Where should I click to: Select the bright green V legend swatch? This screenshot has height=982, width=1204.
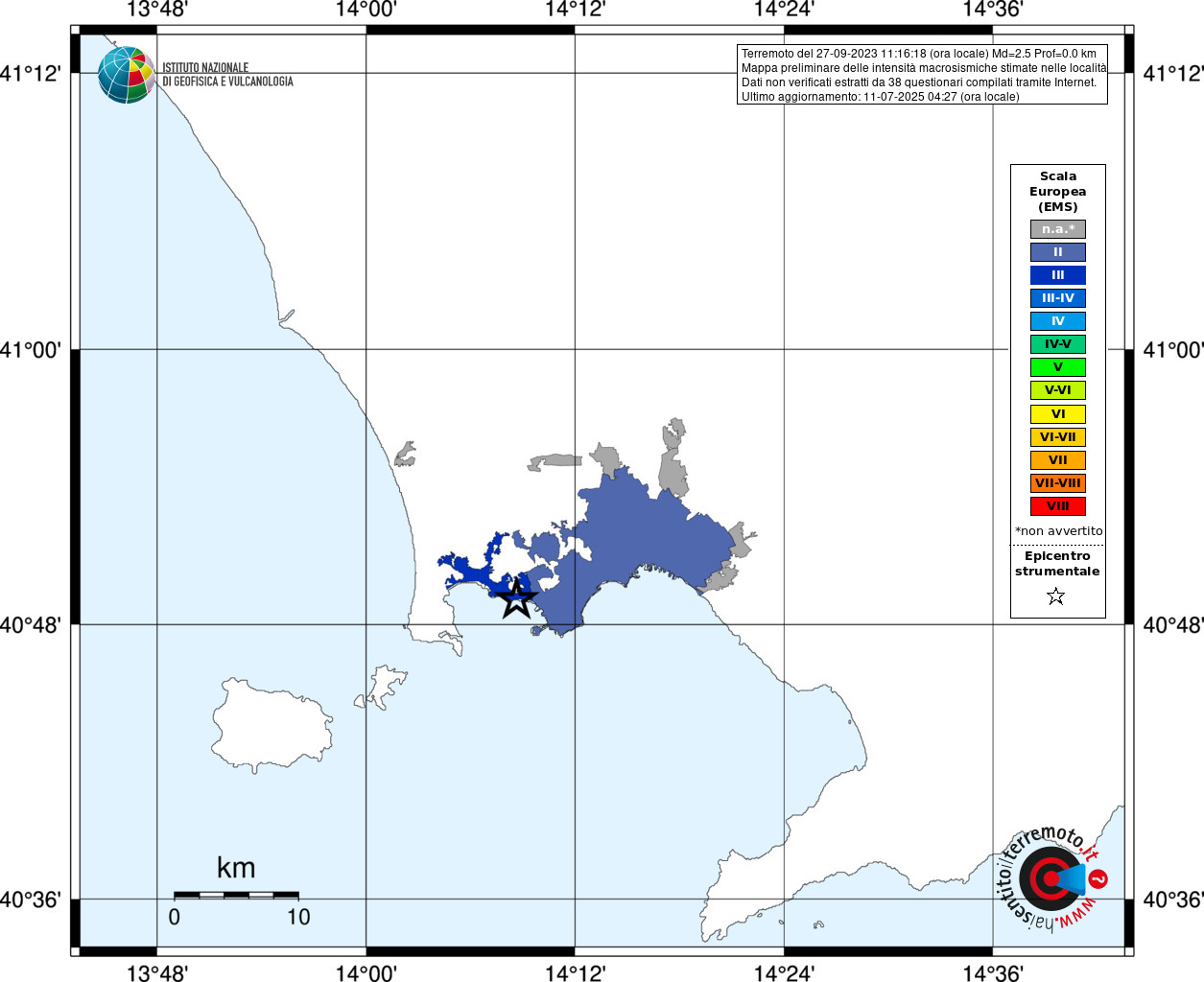(1058, 367)
